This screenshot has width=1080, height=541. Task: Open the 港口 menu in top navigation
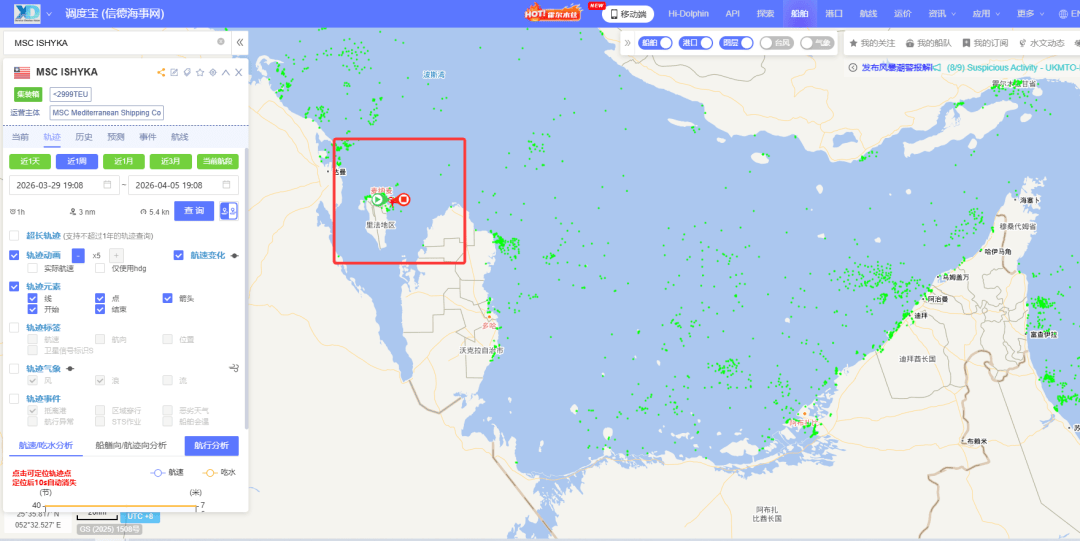point(834,14)
